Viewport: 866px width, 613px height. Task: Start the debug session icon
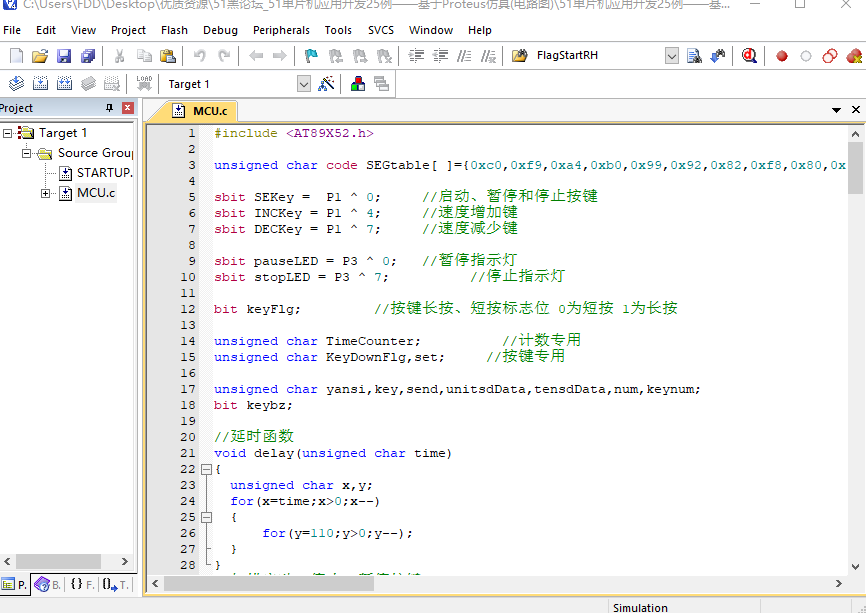click(x=749, y=56)
